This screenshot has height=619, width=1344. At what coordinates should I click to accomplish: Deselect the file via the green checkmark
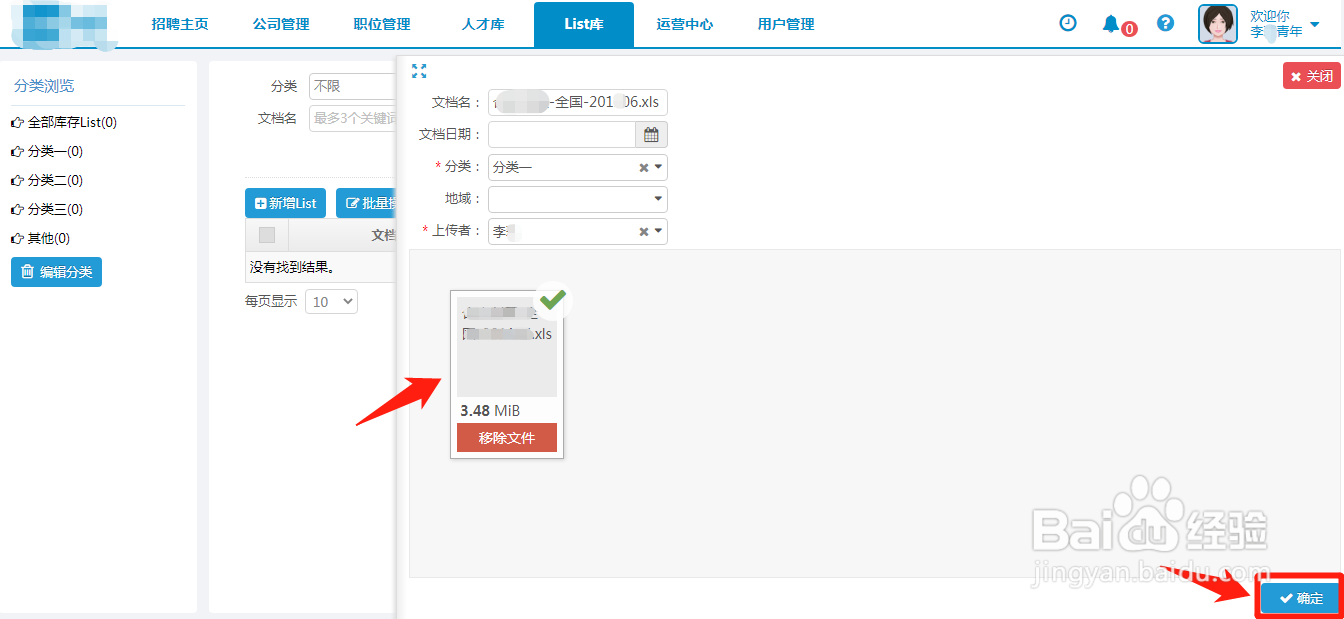[x=551, y=300]
